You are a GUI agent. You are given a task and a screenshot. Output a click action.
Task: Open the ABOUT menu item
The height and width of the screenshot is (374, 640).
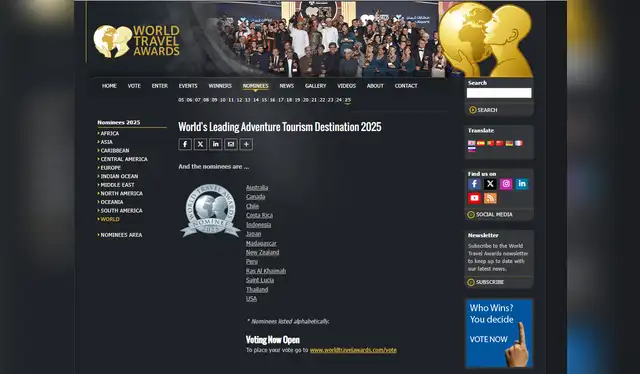[x=375, y=86]
